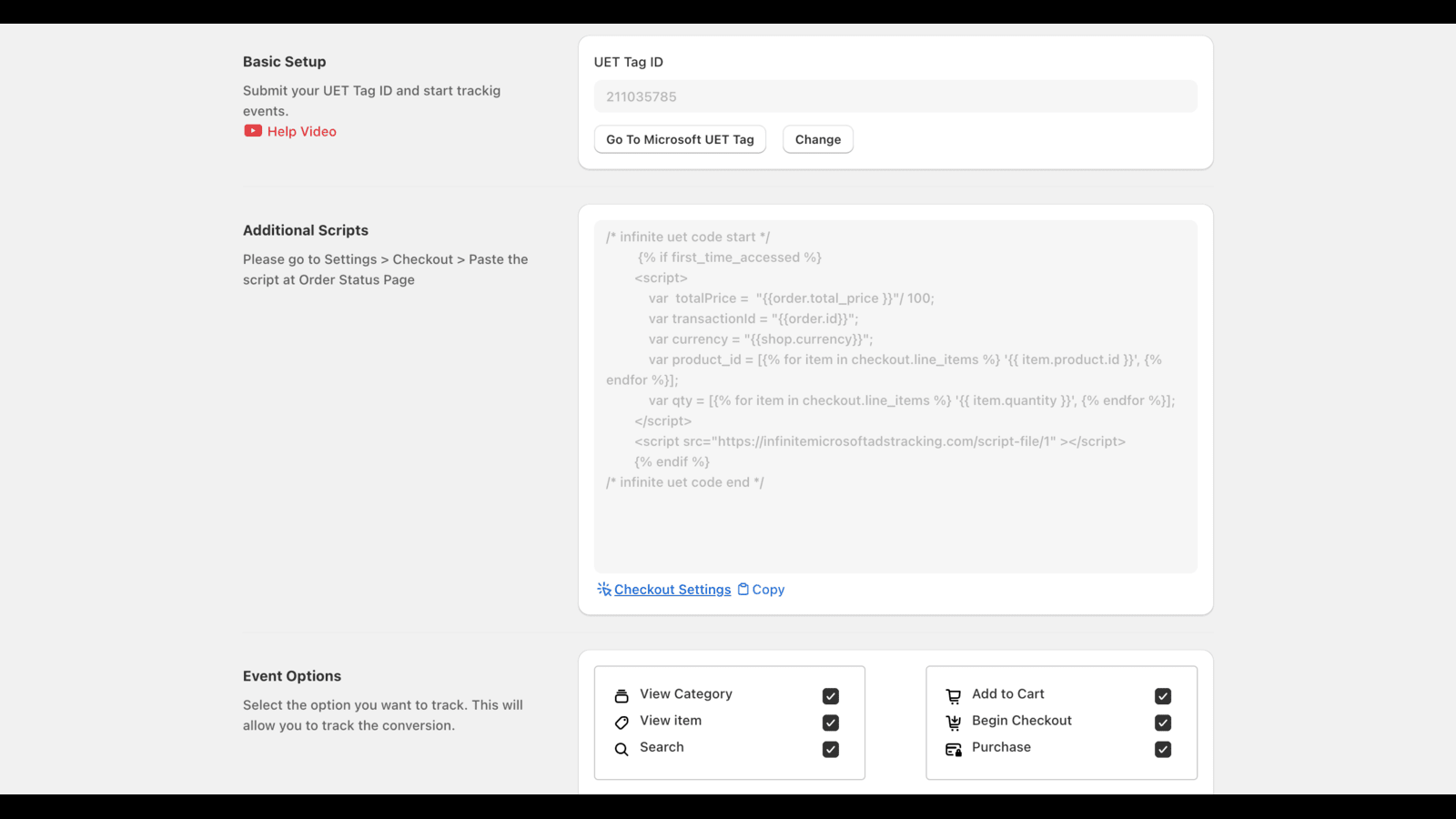The image size is (1456, 819).
Task: Disable the Purchase event checkbox
Action: tap(1163, 749)
